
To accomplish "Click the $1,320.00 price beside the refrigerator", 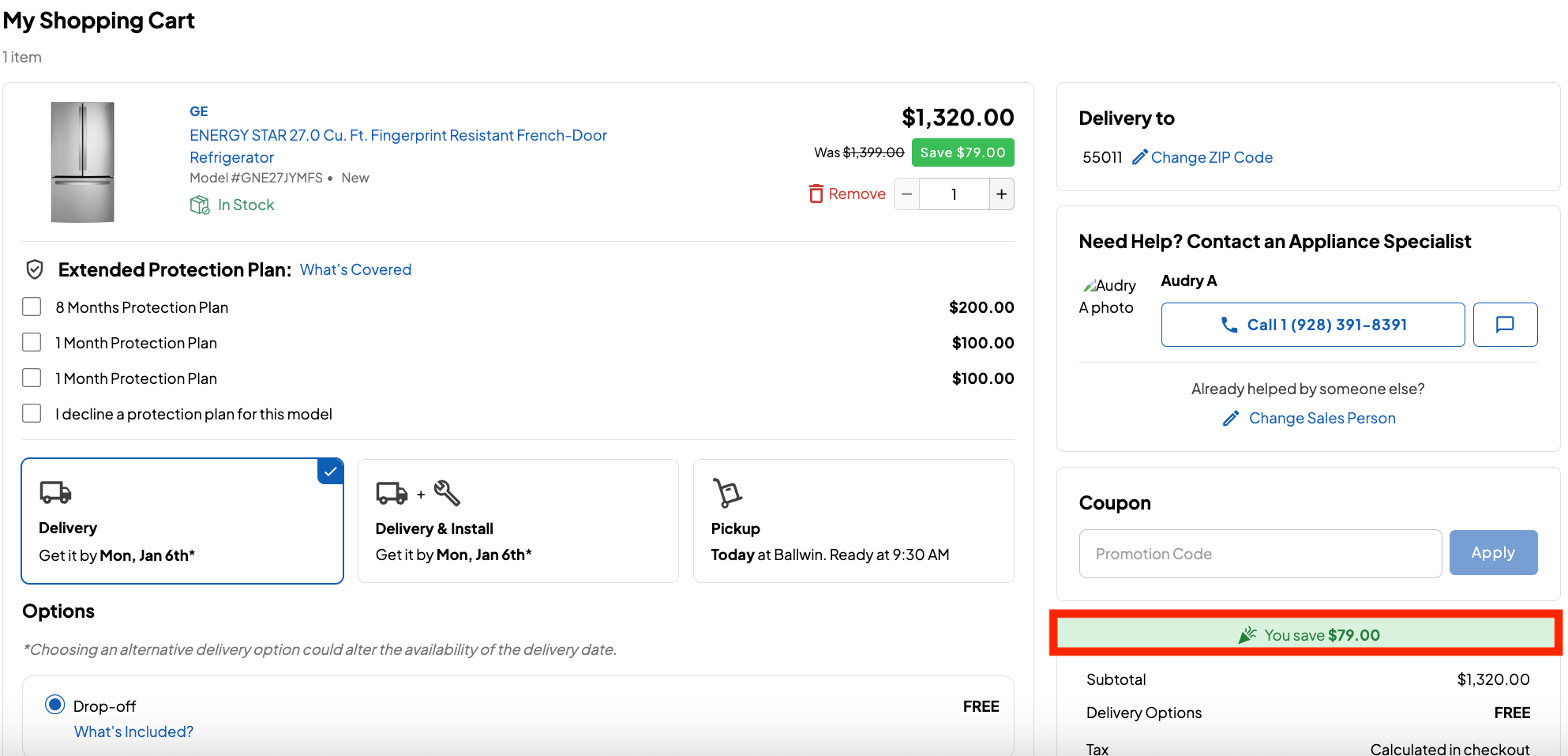I will point(958,118).
